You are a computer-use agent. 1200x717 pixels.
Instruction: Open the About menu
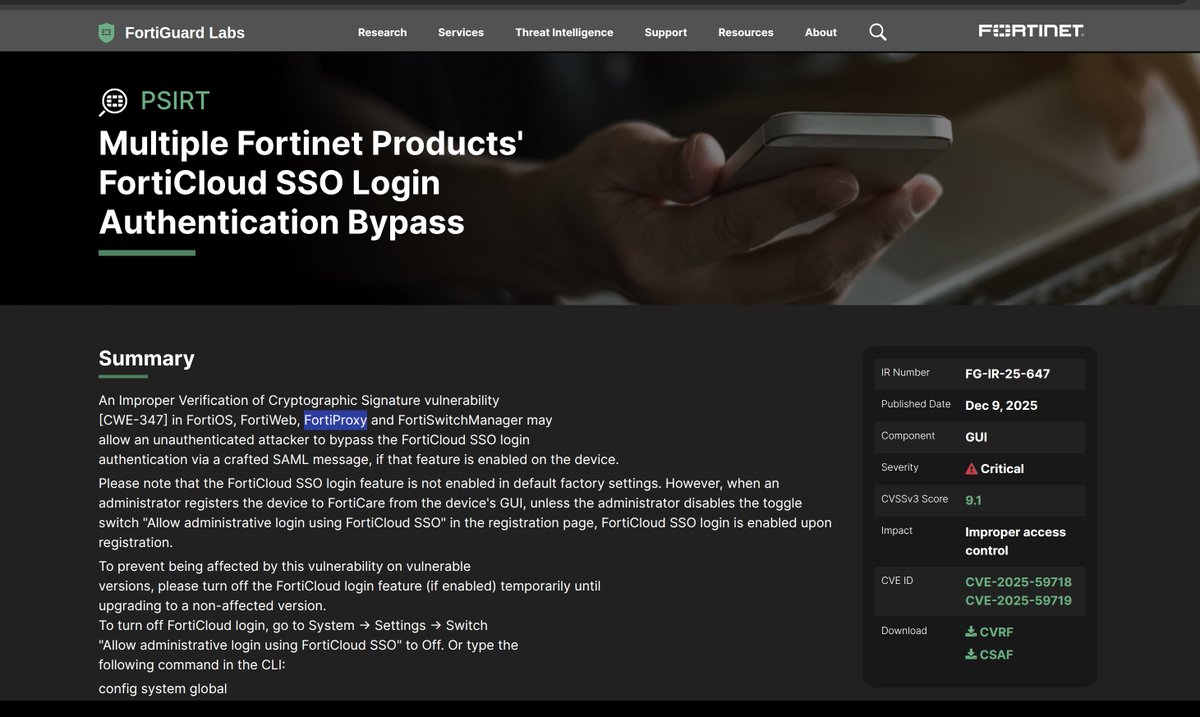click(x=821, y=32)
